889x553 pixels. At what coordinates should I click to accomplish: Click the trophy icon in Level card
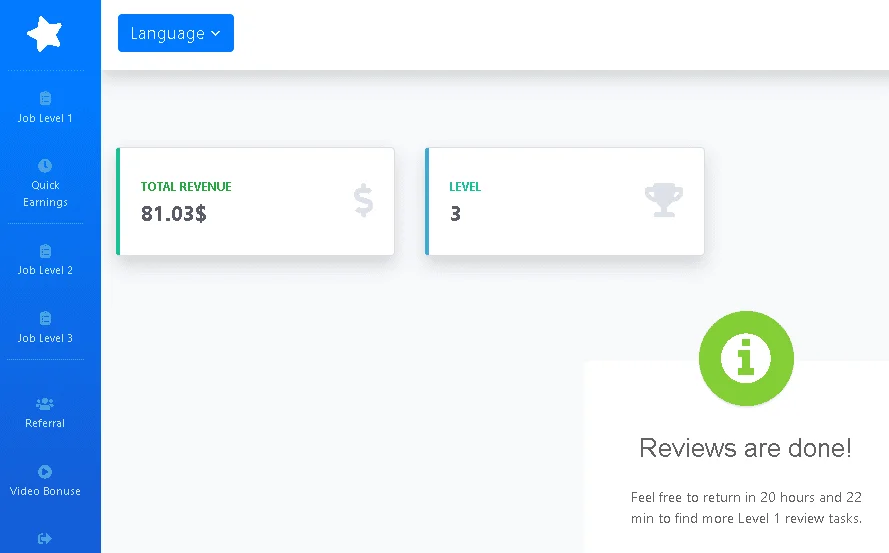pos(664,200)
